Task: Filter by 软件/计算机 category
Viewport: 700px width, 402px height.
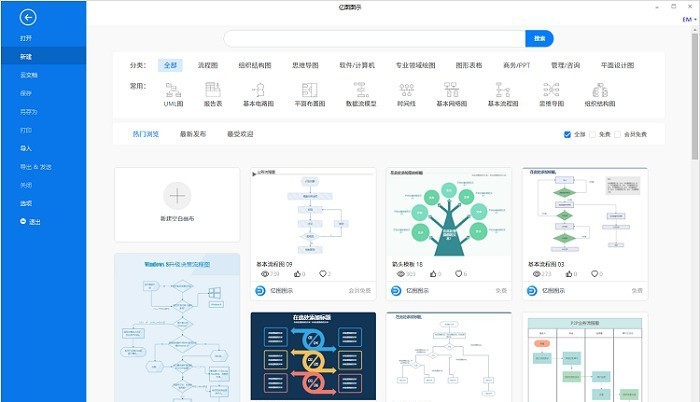Action: [357, 65]
